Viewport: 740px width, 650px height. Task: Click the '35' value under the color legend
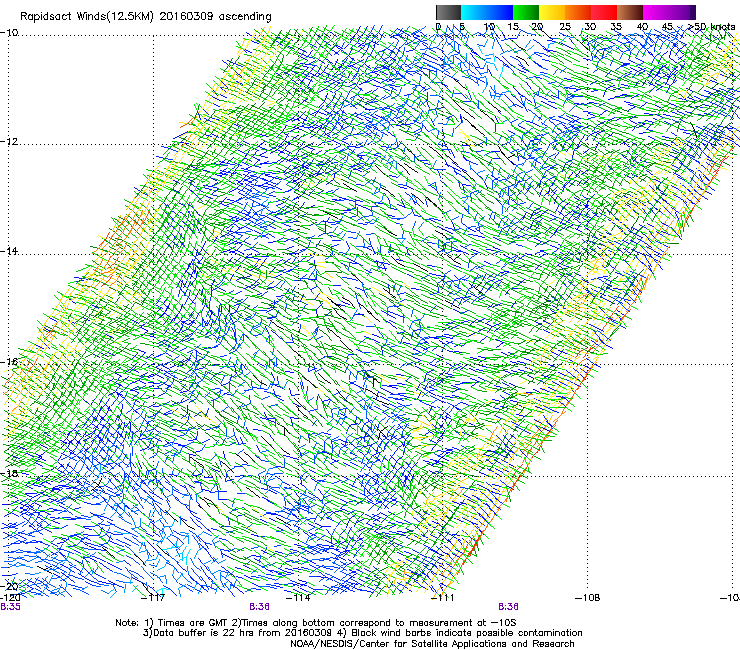616,27
